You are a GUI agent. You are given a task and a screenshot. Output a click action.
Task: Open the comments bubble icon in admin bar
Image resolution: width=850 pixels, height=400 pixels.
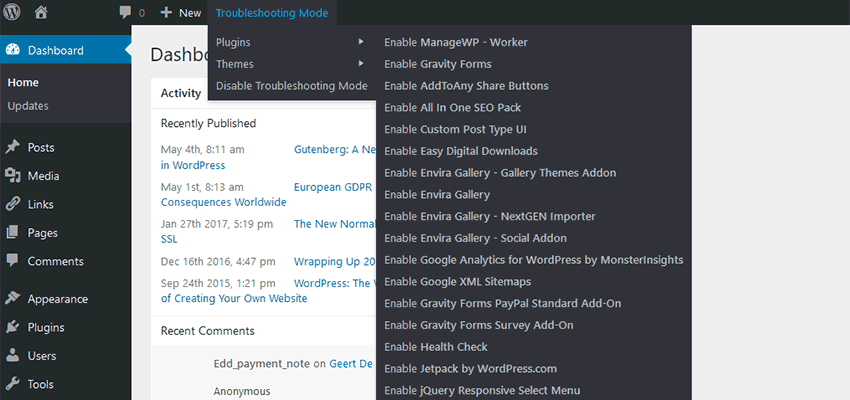pos(125,13)
